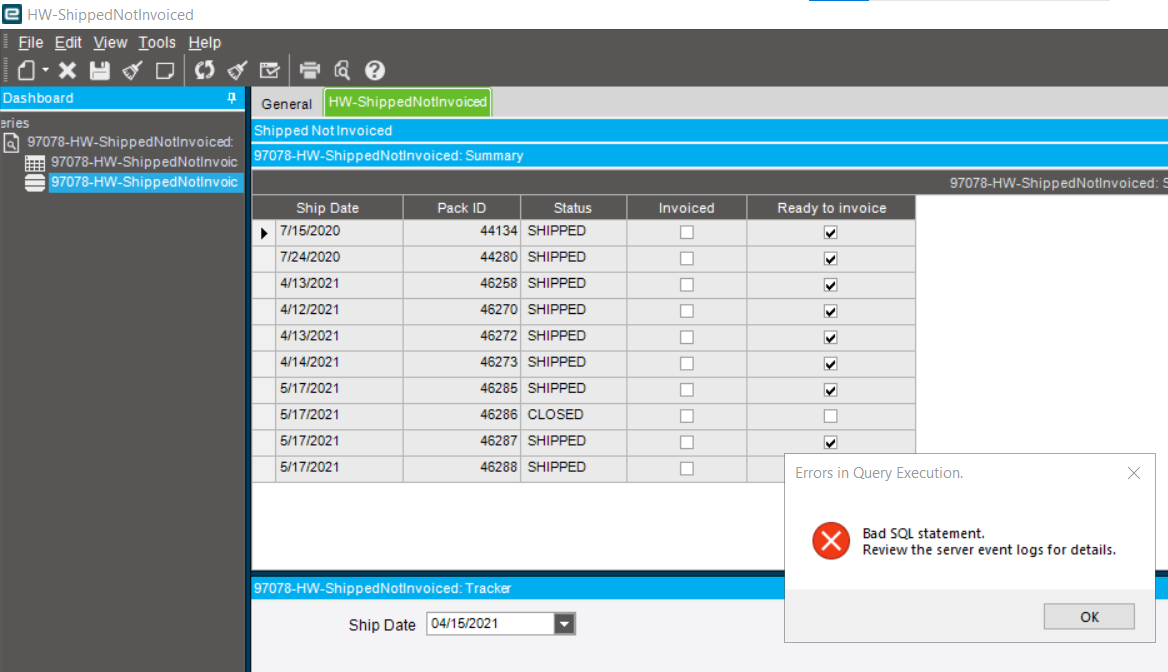The height and width of the screenshot is (672, 1168).
Task: Sort by the Status column header
Action: pyautogui.click(x=573, y=208)
